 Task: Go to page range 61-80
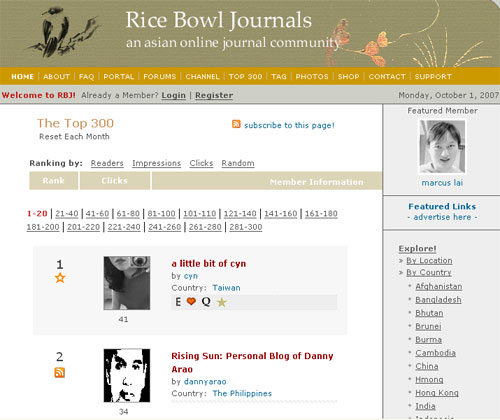pos(128,214)
